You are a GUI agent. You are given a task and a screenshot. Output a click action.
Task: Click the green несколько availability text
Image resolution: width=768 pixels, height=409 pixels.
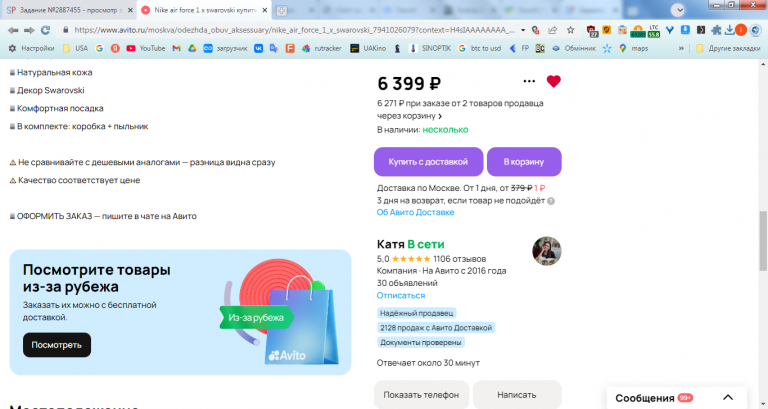(x=445, y=130)
